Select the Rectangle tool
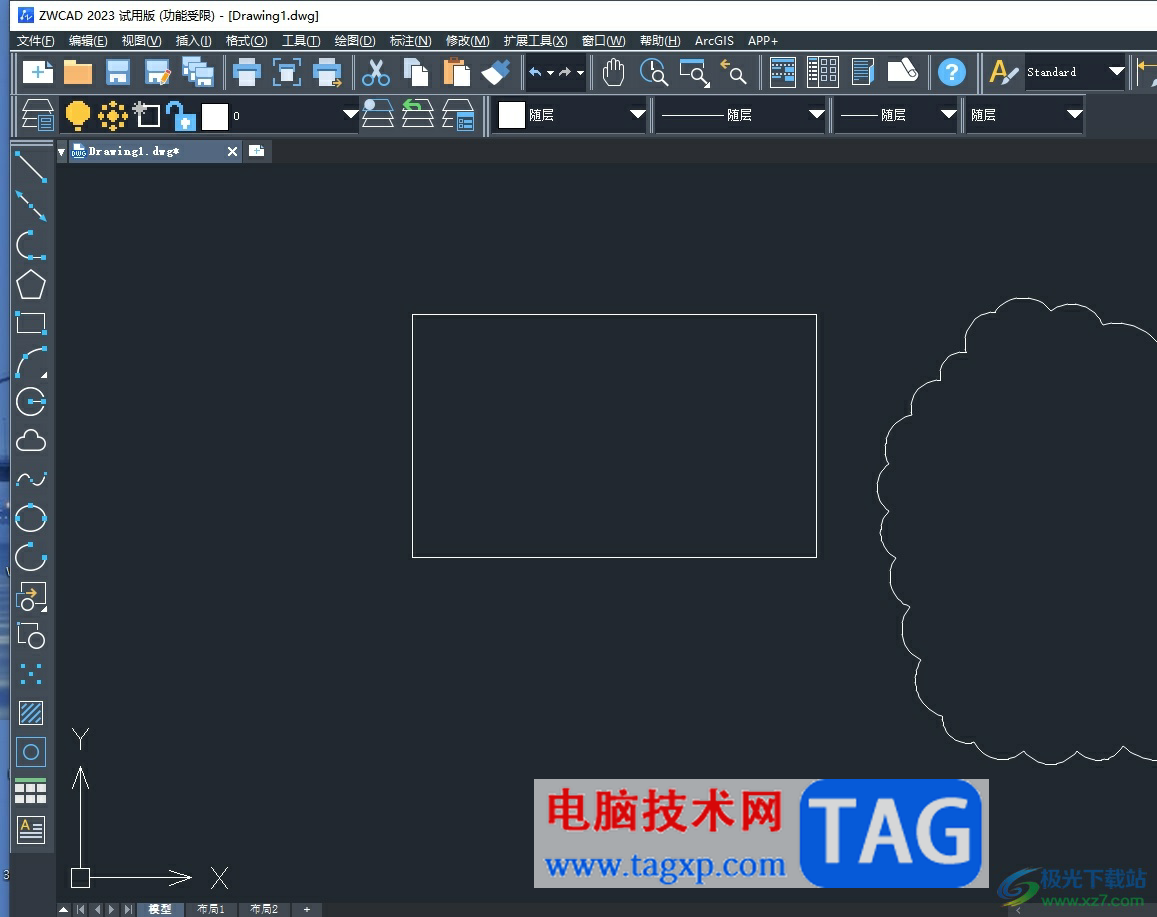The image size is (1157, 917). [31, 324]
